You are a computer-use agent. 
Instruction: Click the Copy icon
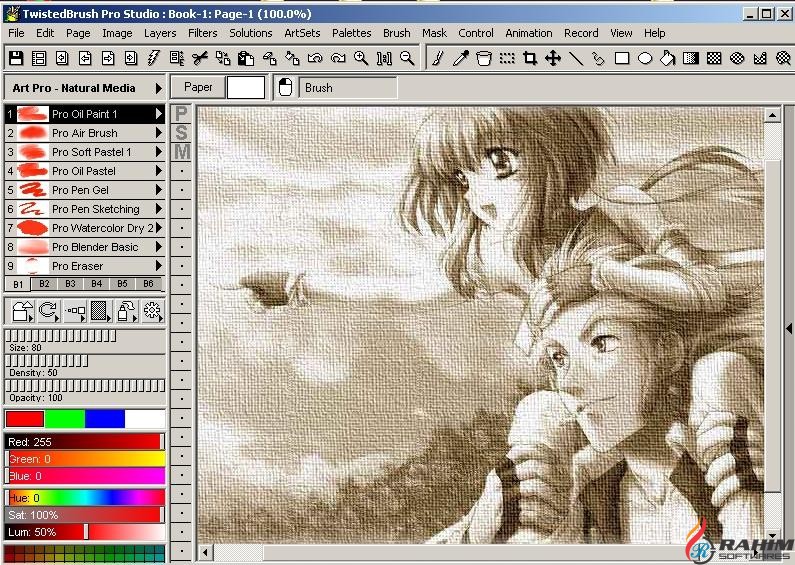pyautogui.click(x=223, y=58)
